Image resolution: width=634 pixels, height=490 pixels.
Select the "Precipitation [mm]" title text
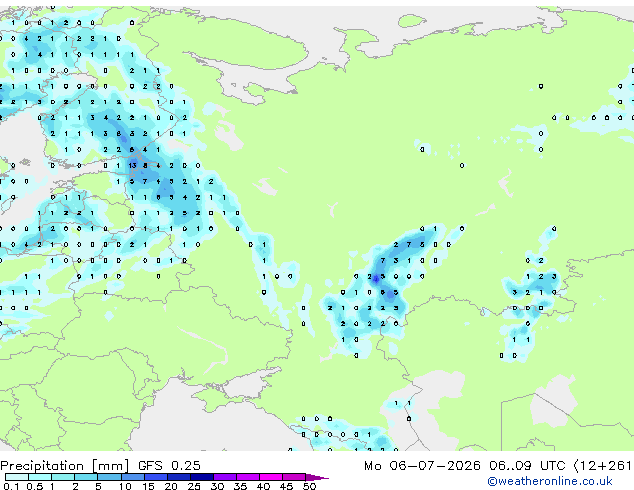(65, 466)
